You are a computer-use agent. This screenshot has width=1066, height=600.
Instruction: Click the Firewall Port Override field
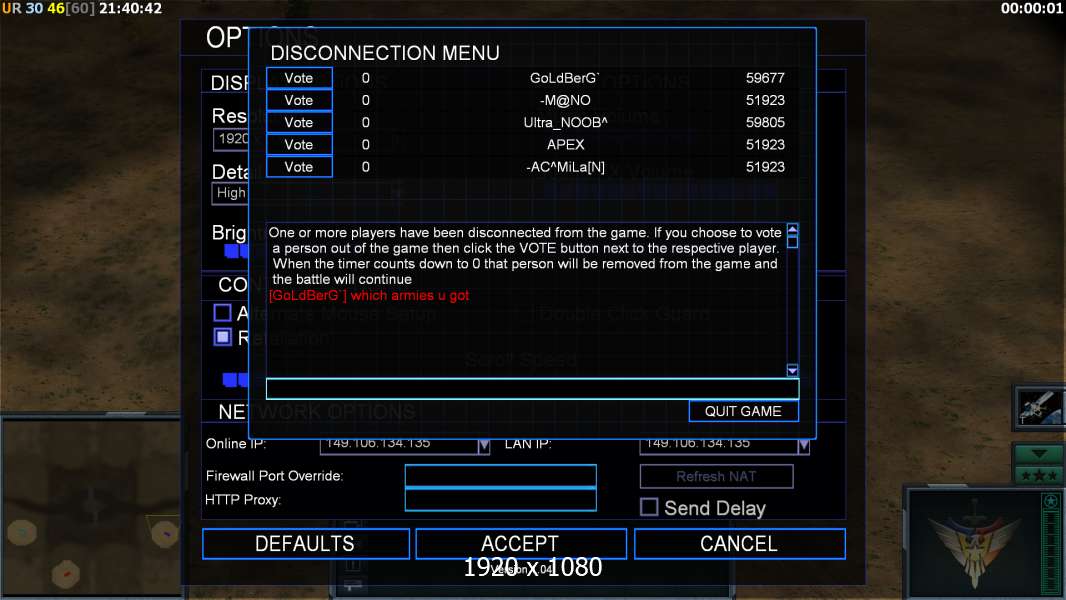(500, 476)
